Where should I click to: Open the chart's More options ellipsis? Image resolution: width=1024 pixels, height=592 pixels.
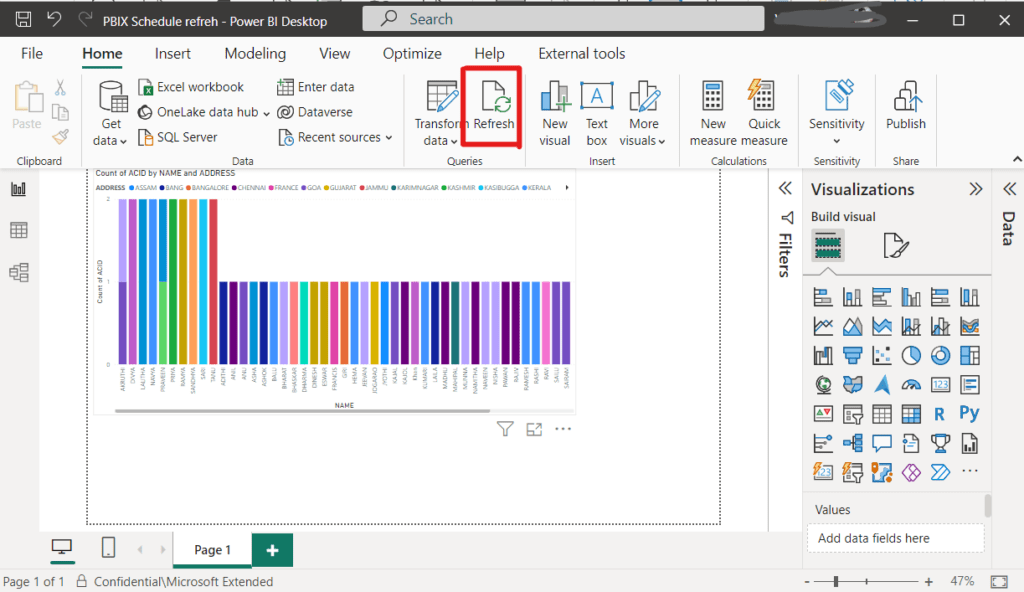[x=563, y=429]
